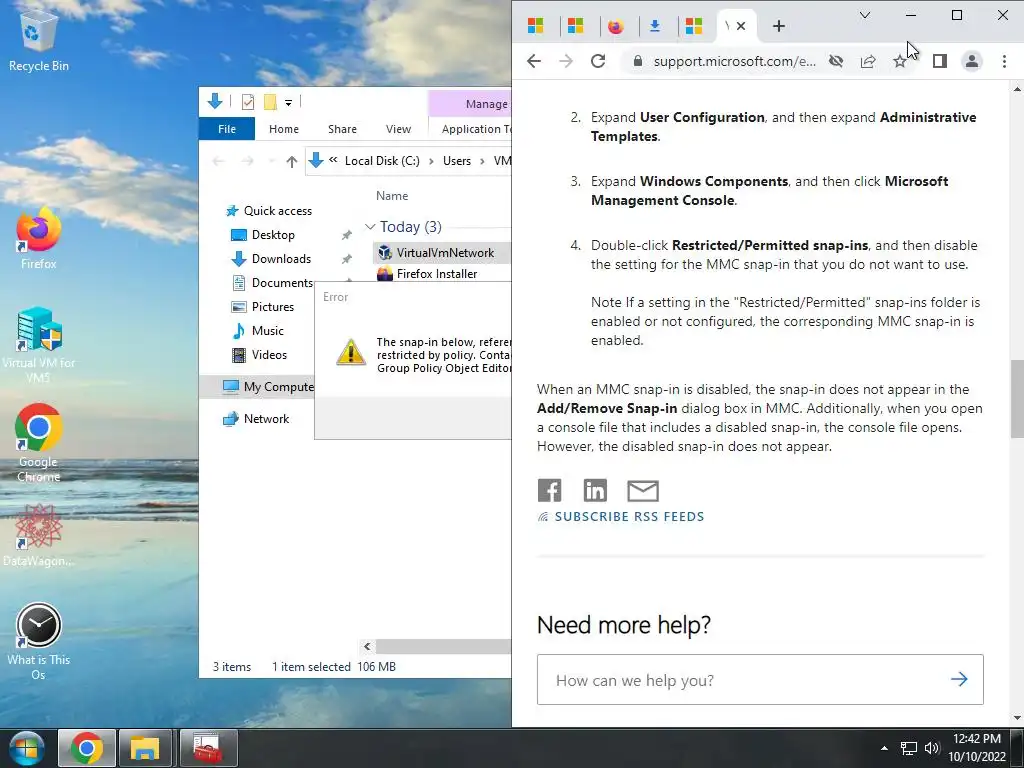Click the third-party cookies blocked eye icon
This screenshot has height=768, width=1024.
836,61
